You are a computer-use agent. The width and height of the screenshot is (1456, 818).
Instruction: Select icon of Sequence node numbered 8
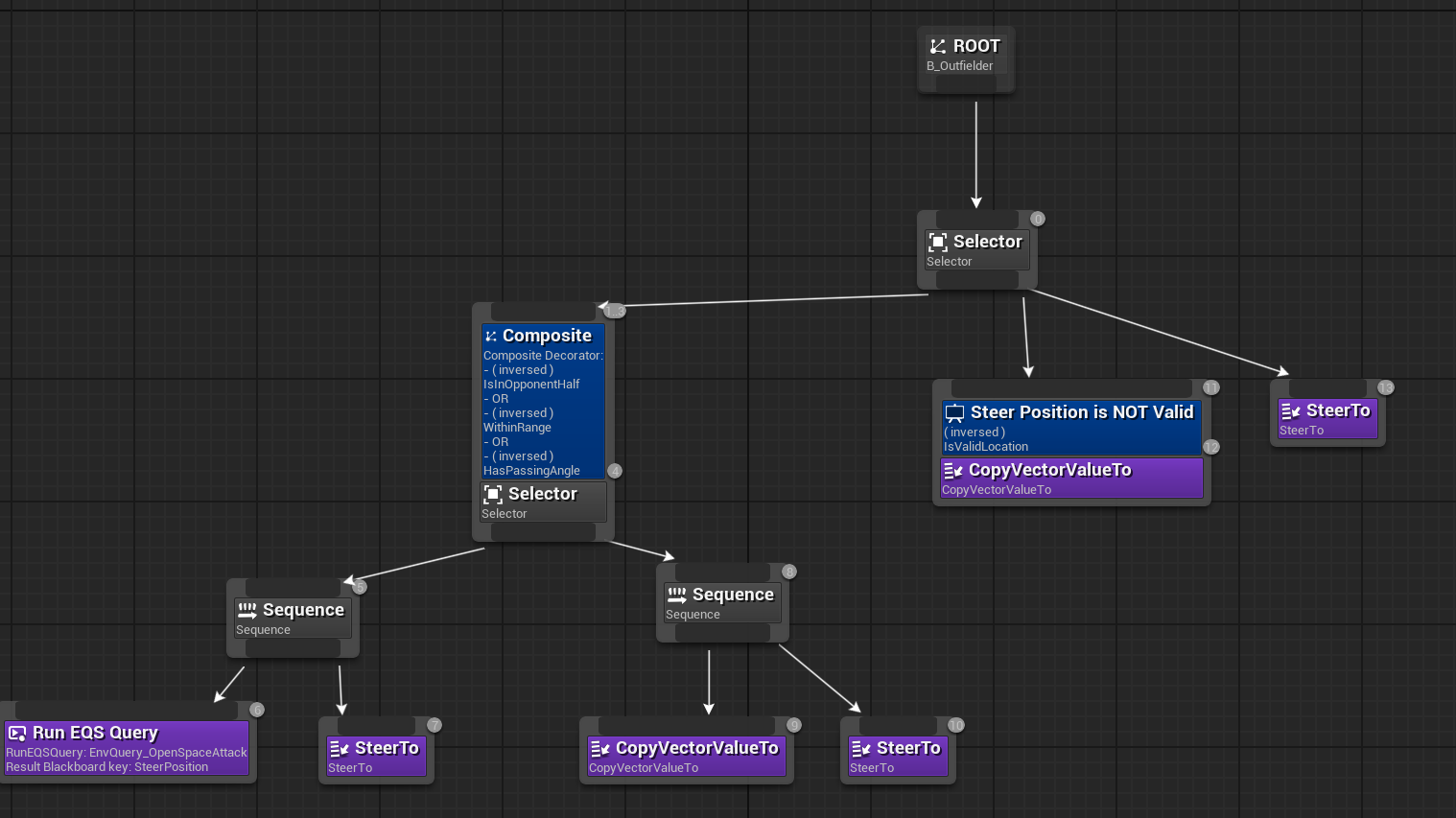tap(677, 595)
